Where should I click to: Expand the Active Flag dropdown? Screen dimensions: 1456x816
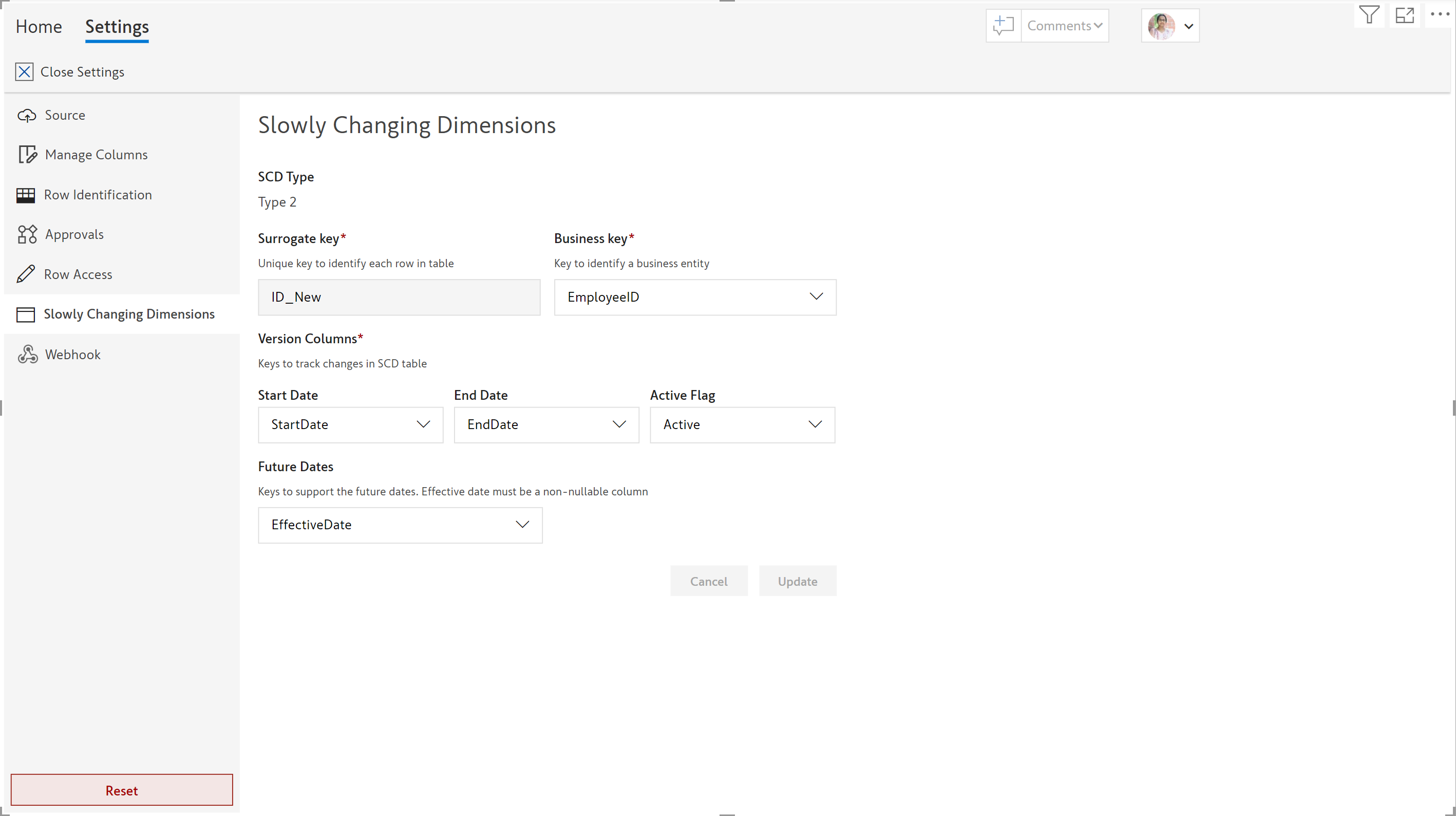tap(742, 424)
